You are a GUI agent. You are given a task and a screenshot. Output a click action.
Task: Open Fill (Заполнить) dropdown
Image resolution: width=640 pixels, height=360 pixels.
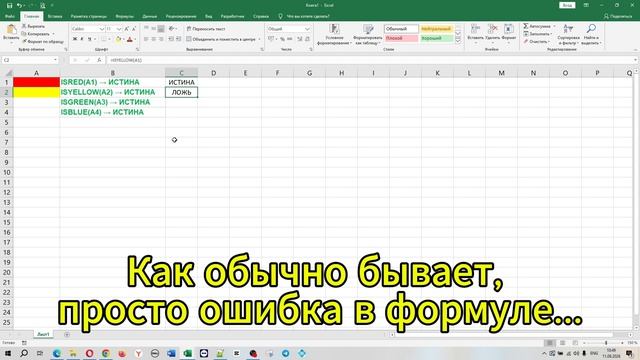[539, 34]
